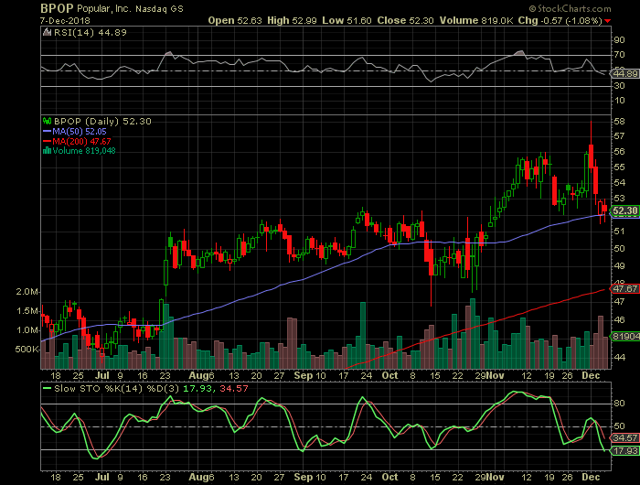Click red 34.57 value in STO legend
Image resolution: width=640 pixels, height=485 pixels.
tap(234, 388)
